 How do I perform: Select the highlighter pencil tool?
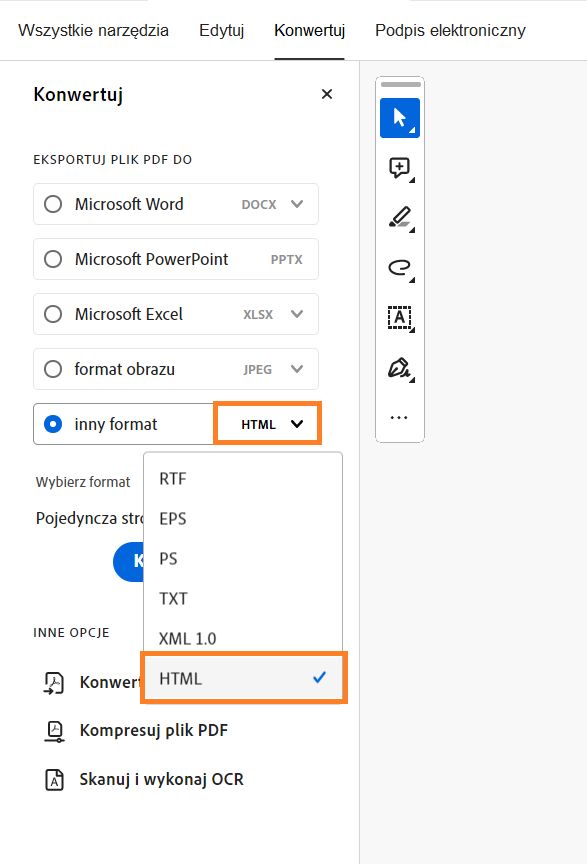[x=398, y=218]
